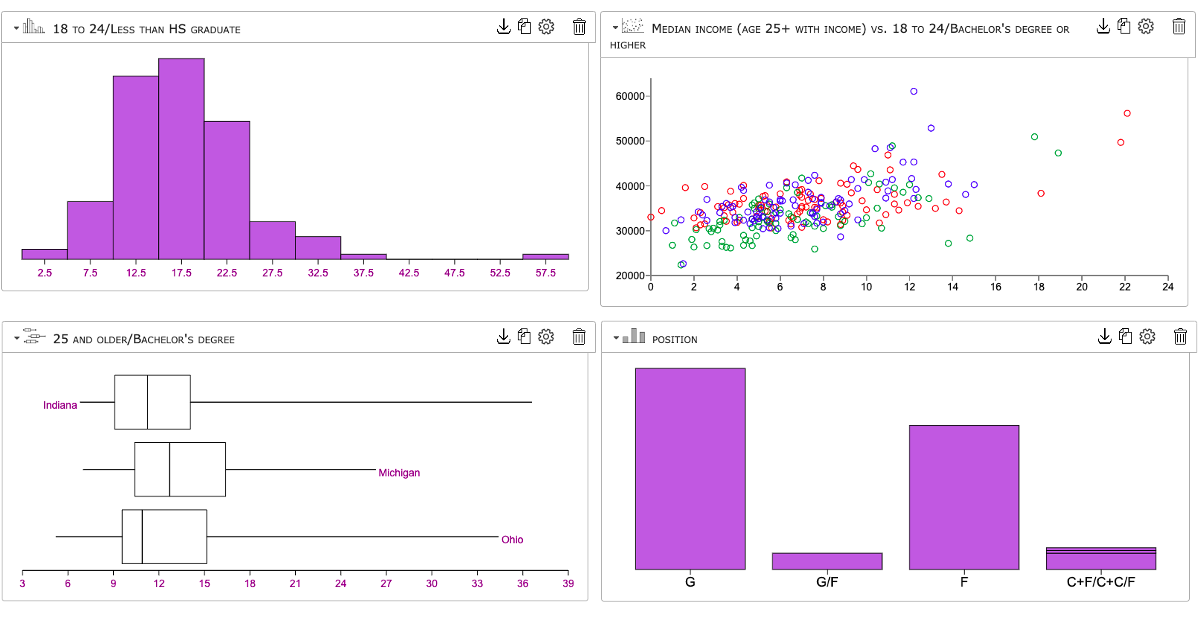Expand the boxplot panel disclosure triangle

pos(14,337)
